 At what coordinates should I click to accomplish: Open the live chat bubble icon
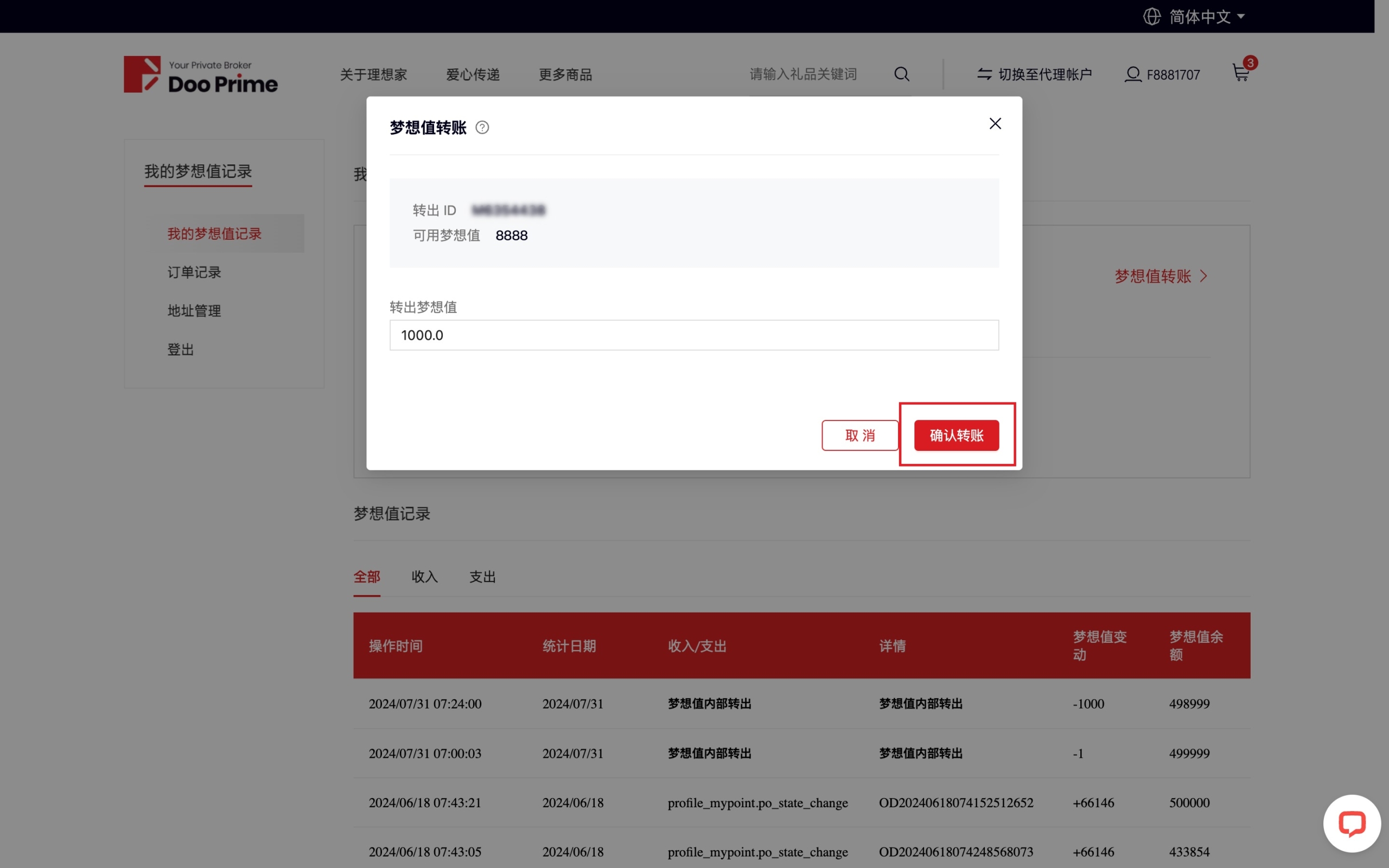(1351, 823)
